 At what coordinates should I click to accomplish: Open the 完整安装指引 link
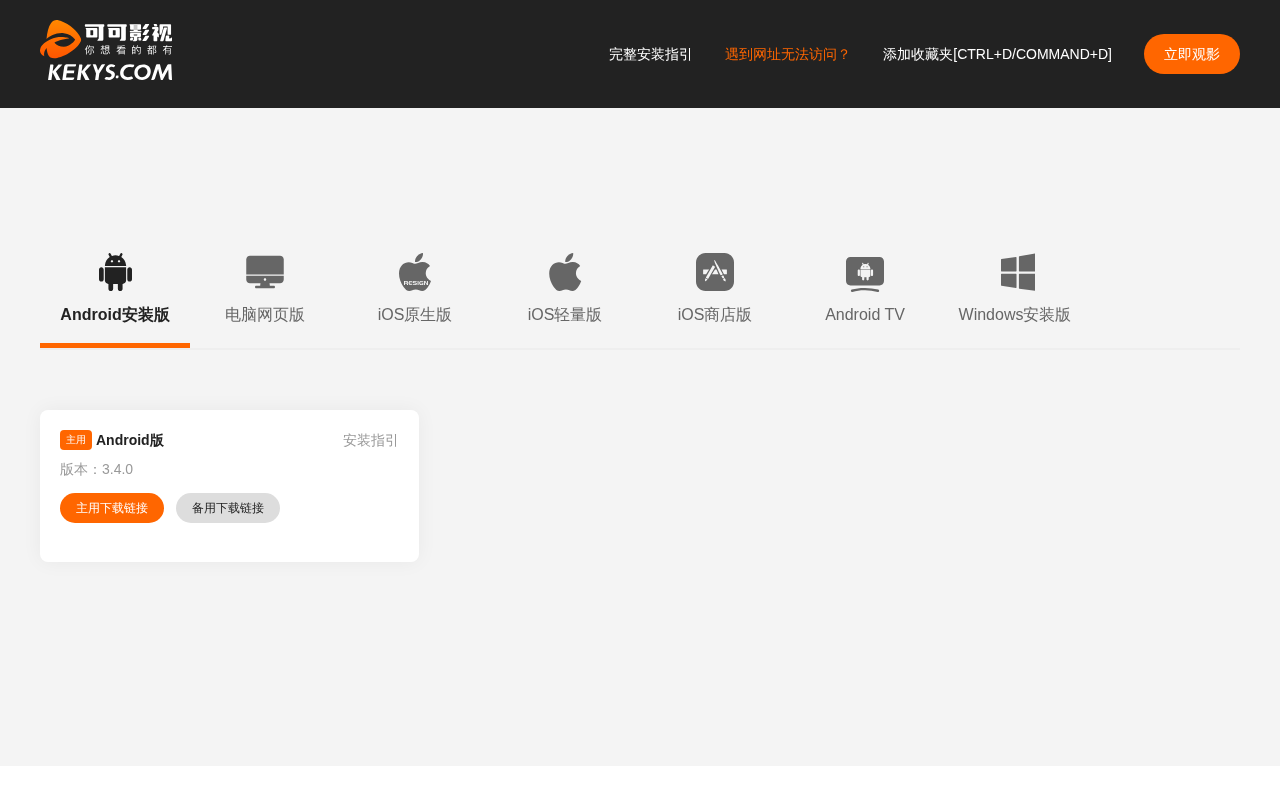(651, 54)
